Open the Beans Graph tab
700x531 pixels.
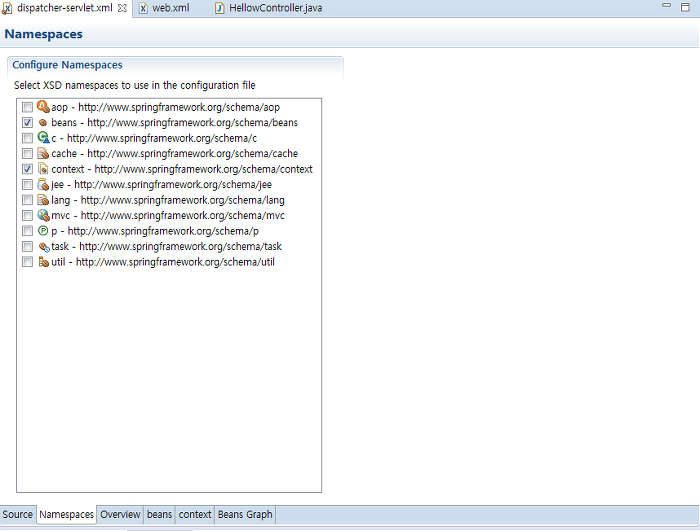click(x=245, y=514)
